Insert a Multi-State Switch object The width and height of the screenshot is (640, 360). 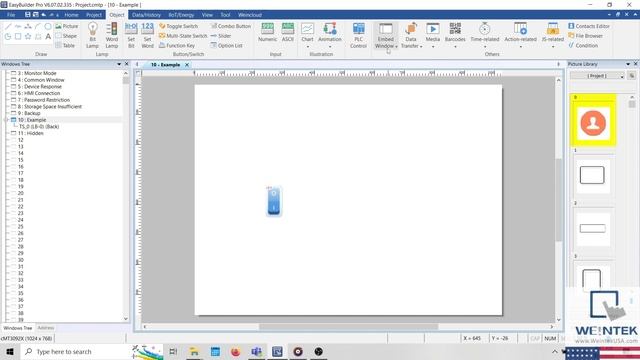pyautogui.click(x=183, y=36)
